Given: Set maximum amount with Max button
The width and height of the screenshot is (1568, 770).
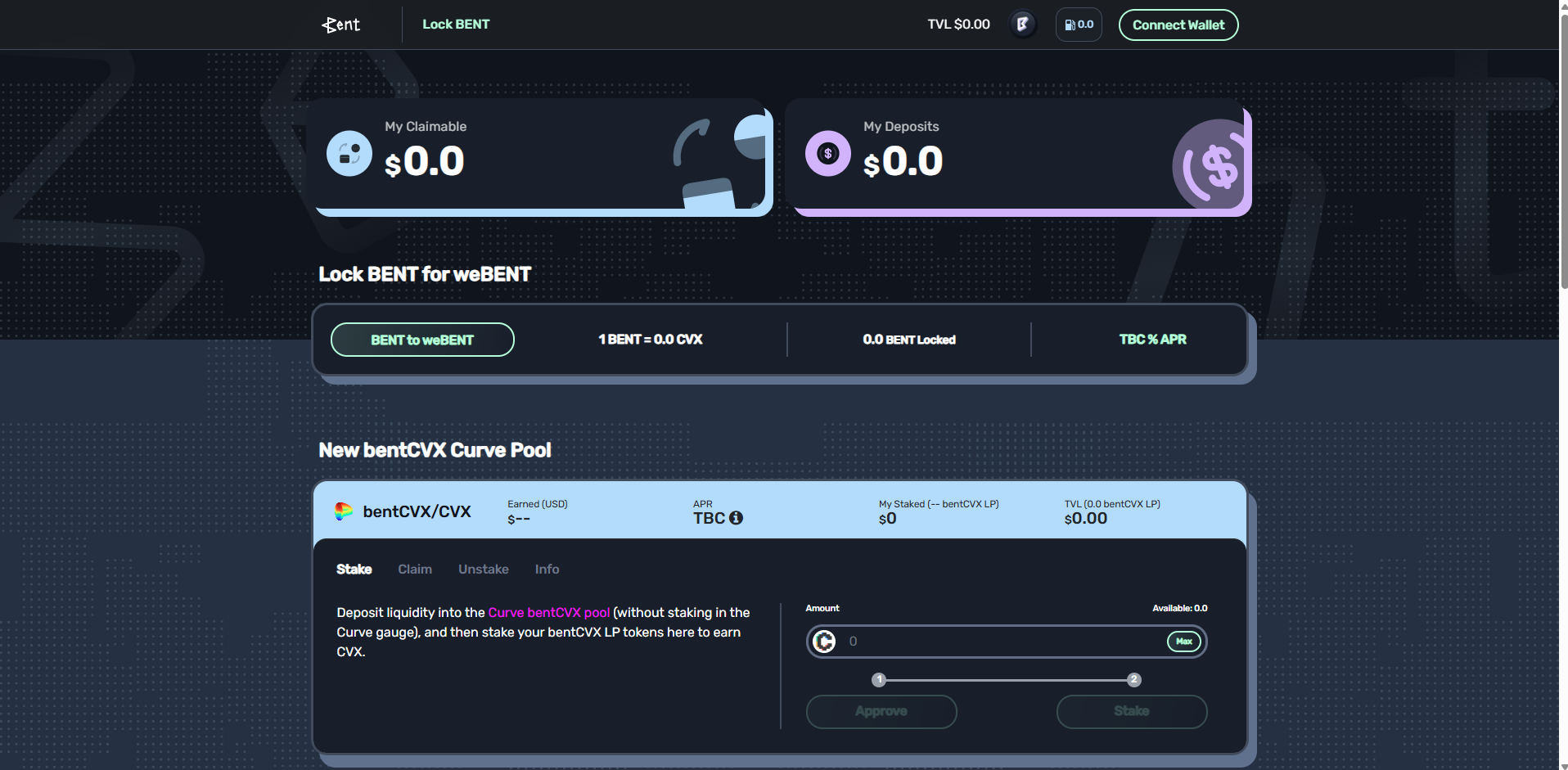Looking at the screenshot, I should (1184, 642).
